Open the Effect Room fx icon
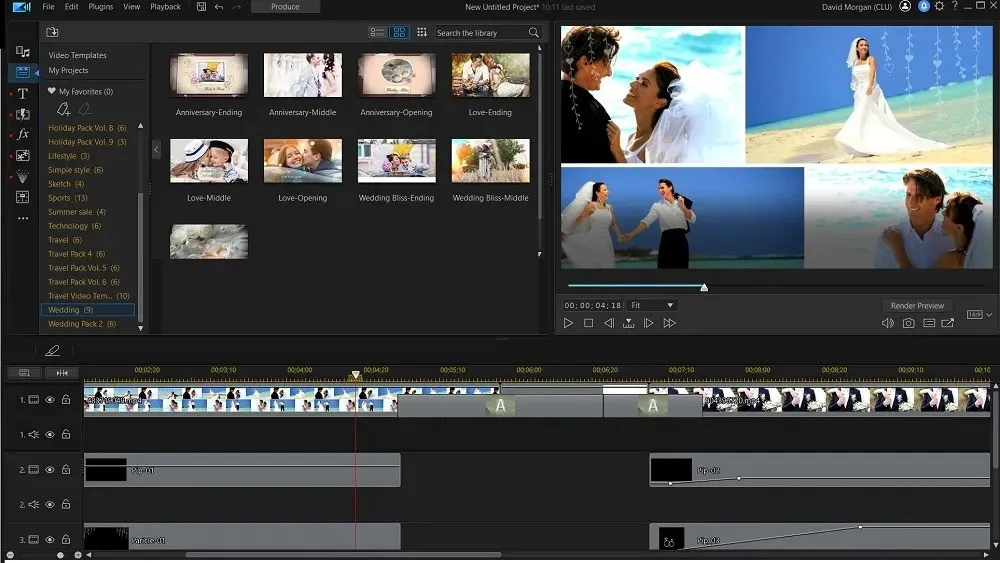This screenshot has height=563, width=1000. tap(22, 134)
